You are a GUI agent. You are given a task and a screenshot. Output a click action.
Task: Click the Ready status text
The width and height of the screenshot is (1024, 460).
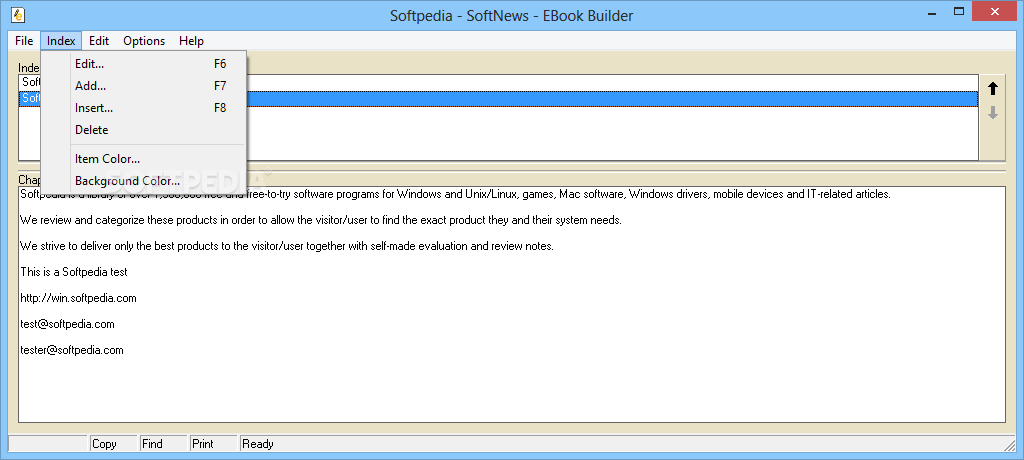258,444
